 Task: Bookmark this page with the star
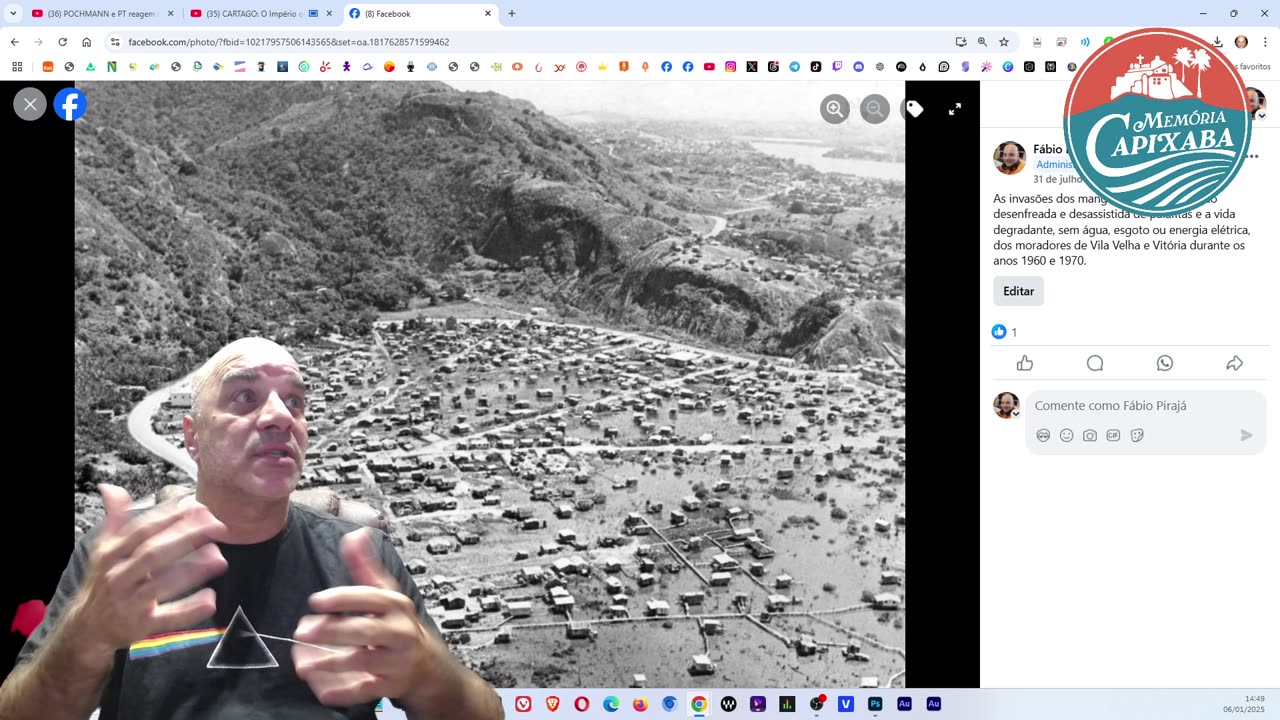tap(1004, 42)
